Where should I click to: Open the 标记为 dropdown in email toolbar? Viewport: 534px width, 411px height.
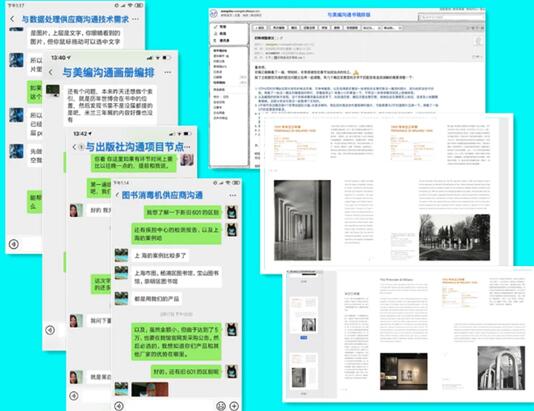tap(371, 28)
